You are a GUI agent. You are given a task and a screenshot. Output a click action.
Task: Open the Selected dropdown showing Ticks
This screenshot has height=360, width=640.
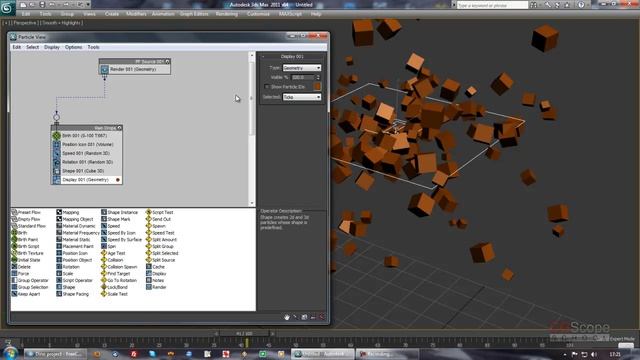(302, 97)
